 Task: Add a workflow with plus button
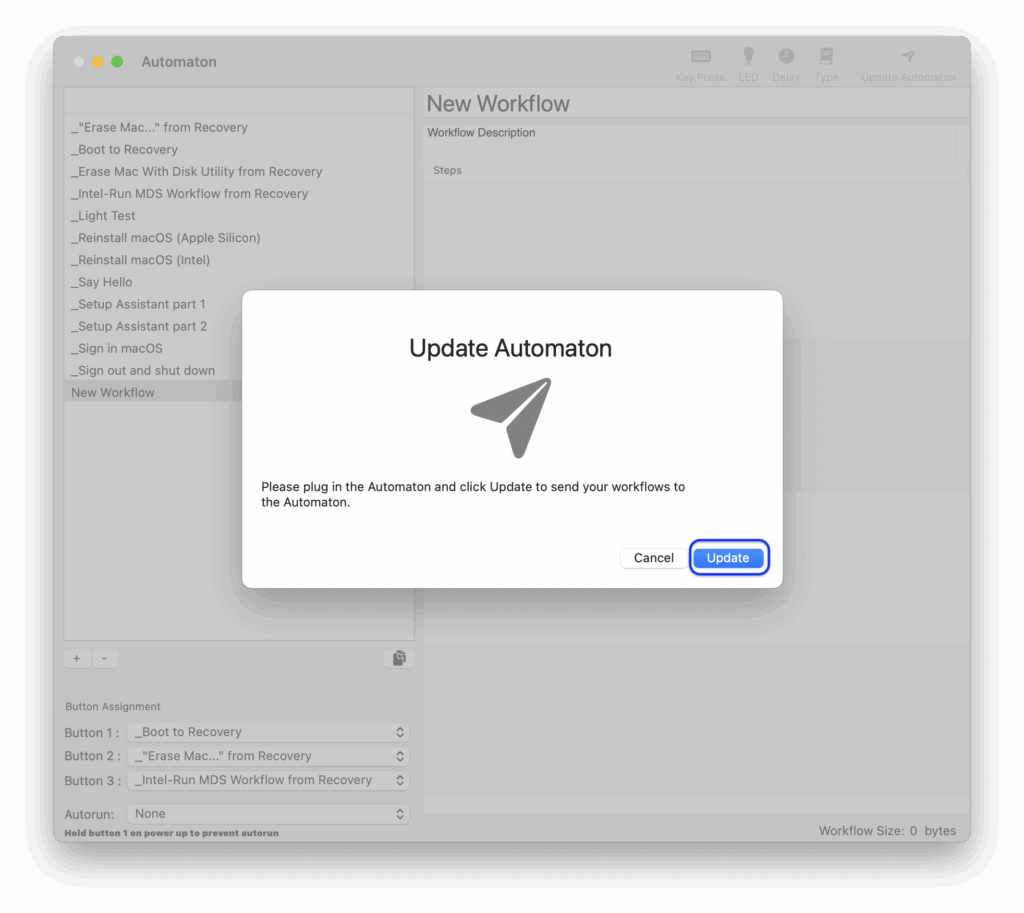tap(77, 658)
